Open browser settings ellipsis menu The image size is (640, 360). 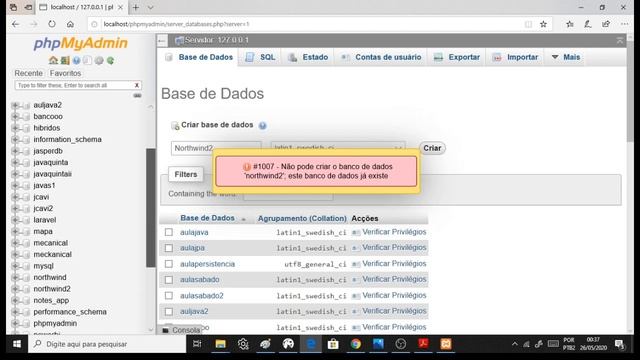[x=624, y=24]
